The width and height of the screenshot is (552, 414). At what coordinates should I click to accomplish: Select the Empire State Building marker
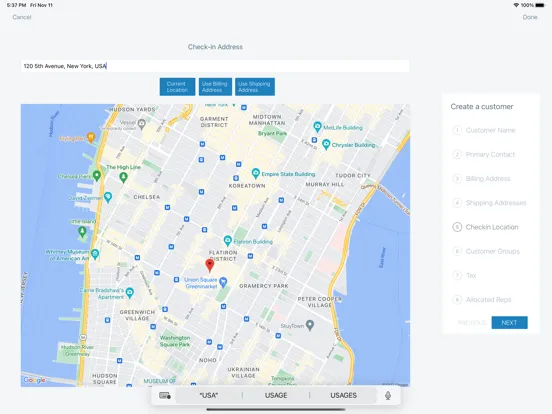256,173
